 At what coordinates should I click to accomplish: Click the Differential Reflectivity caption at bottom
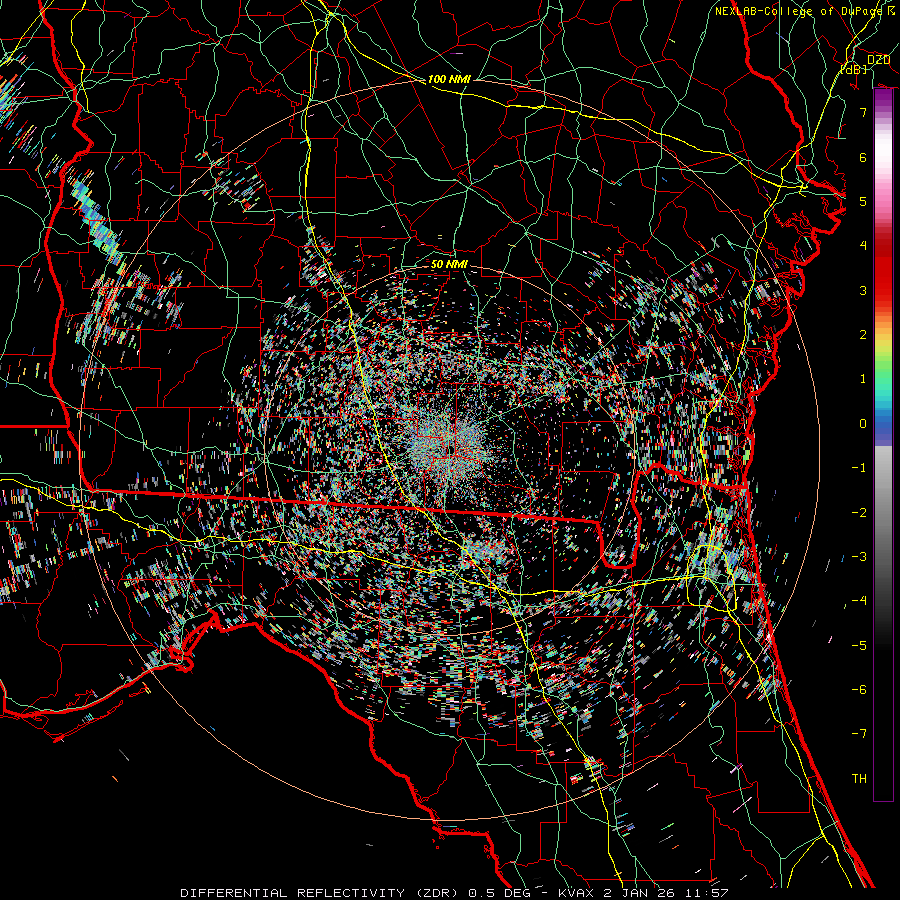click(x=454, y=893)
